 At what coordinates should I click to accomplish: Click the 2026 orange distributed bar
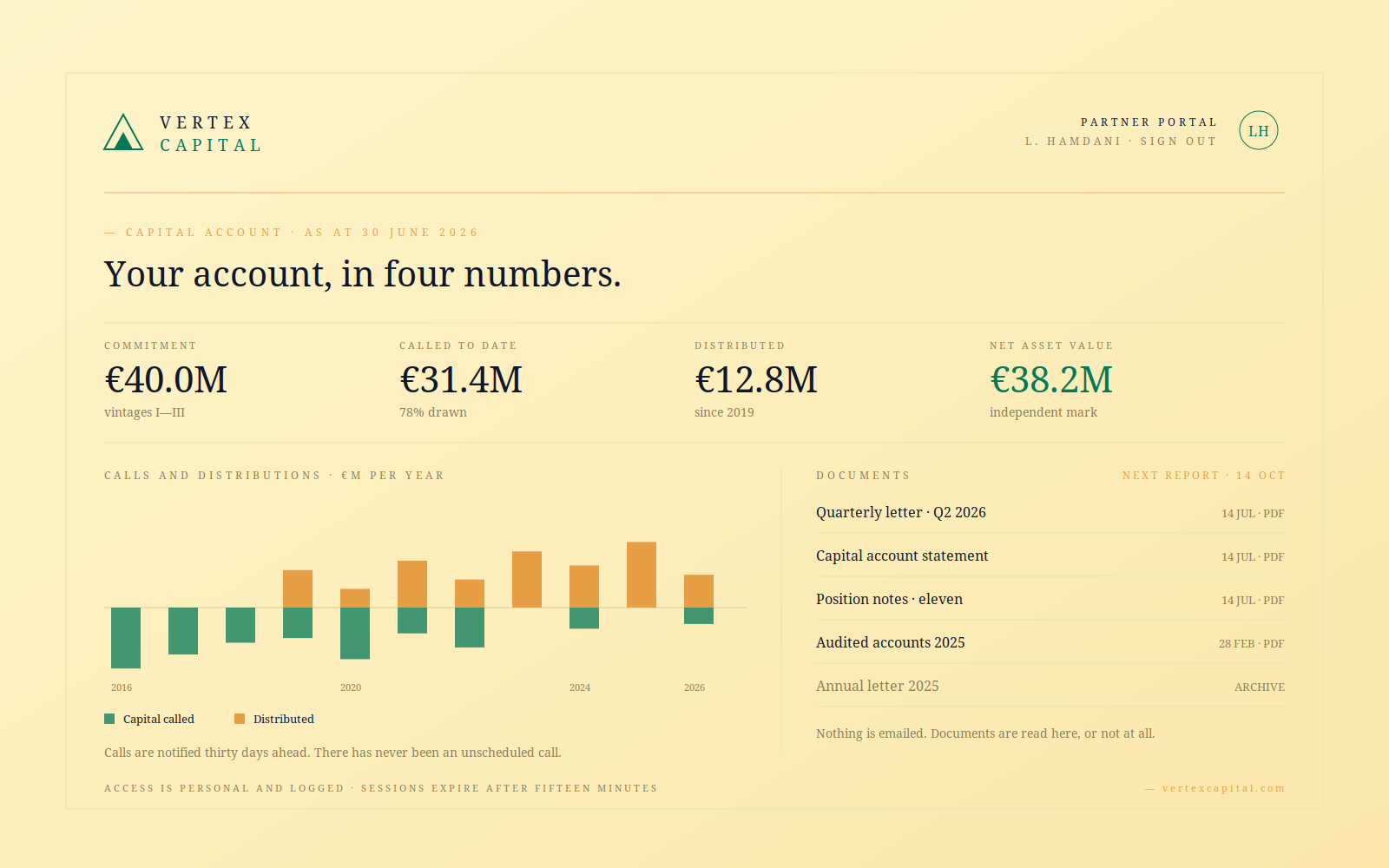699,591
